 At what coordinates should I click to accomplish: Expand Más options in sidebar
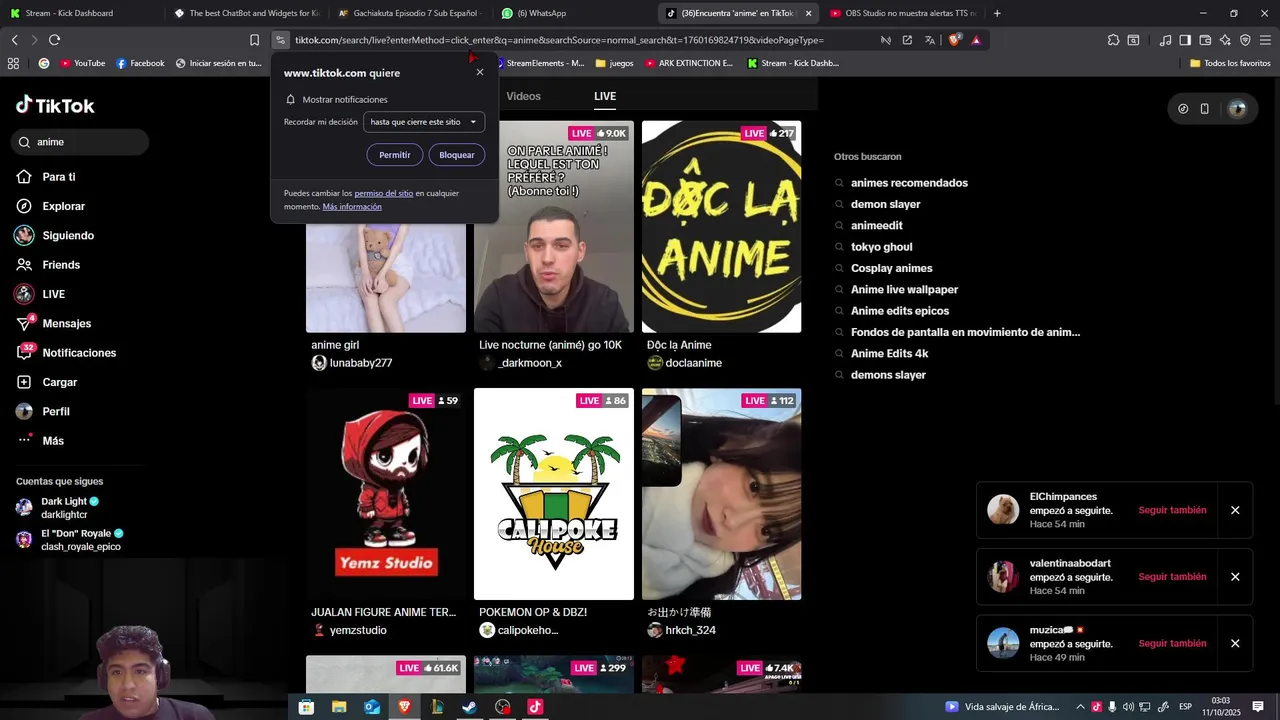tap(40, 441)
